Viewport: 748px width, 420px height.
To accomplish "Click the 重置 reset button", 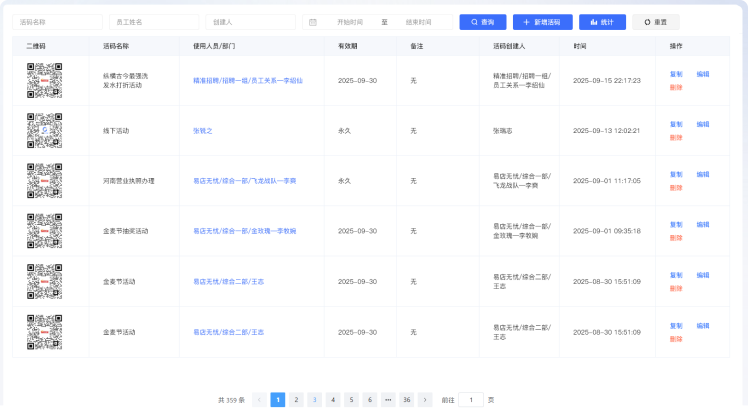I will (x=655, y=21).
